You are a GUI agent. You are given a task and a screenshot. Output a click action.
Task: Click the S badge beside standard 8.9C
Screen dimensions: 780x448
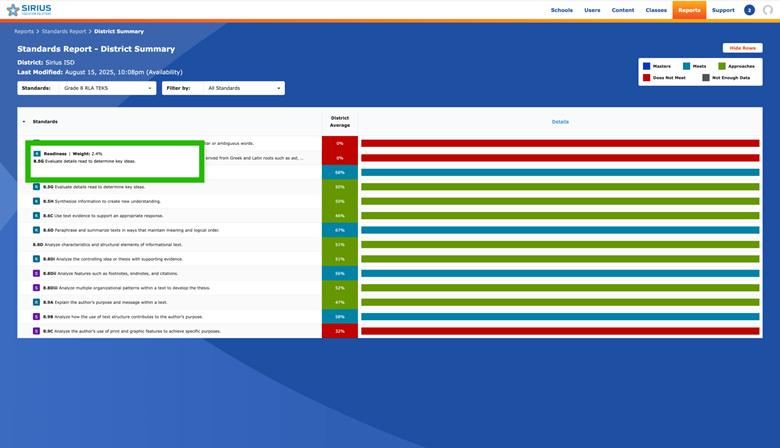coord(36,331)
